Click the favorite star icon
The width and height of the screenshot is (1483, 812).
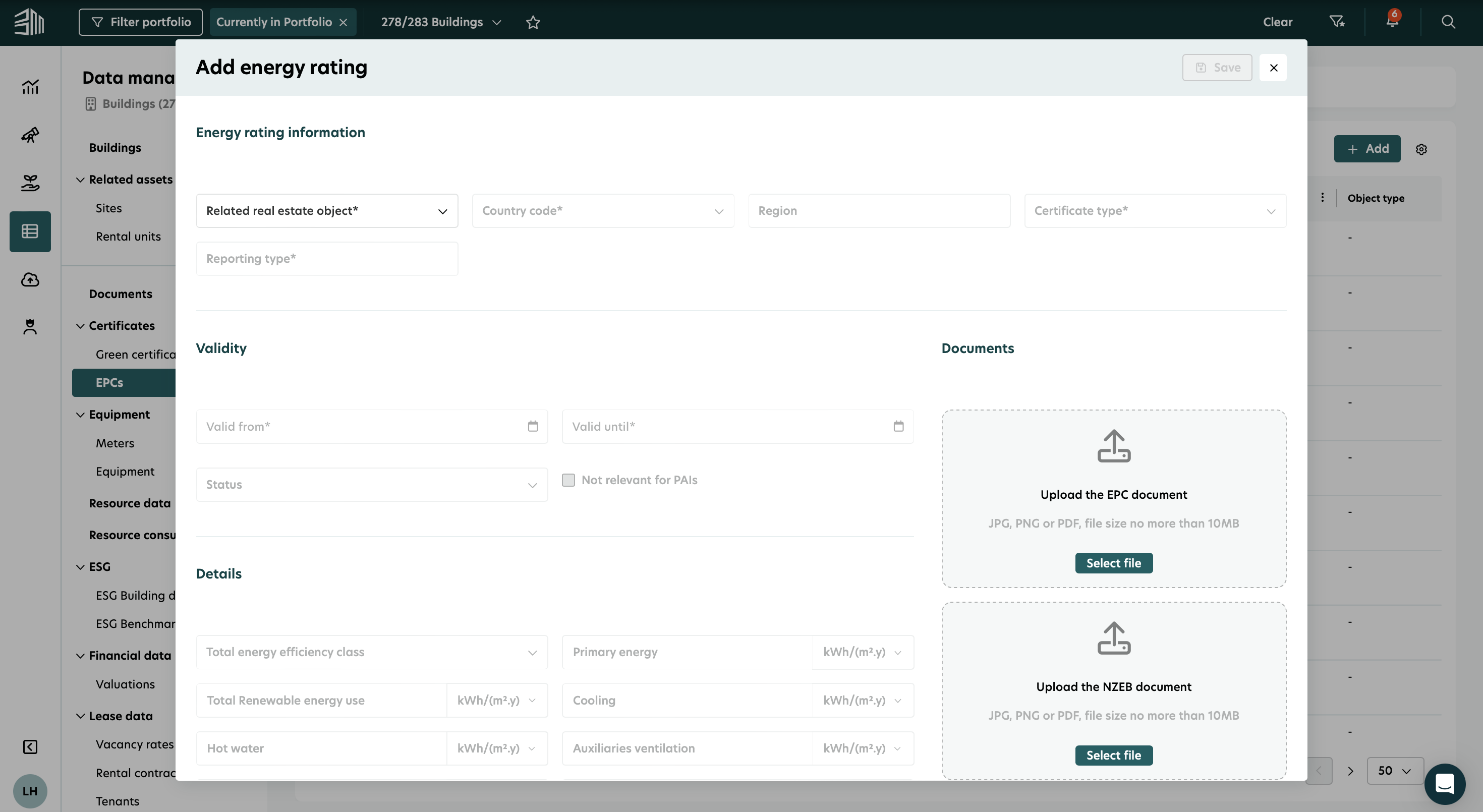point(533,22)
